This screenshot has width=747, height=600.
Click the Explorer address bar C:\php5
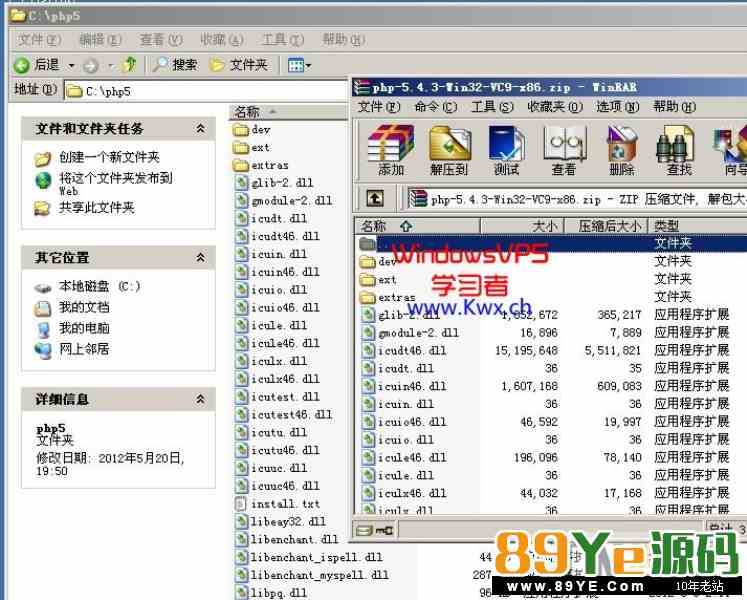coord(206,91)
